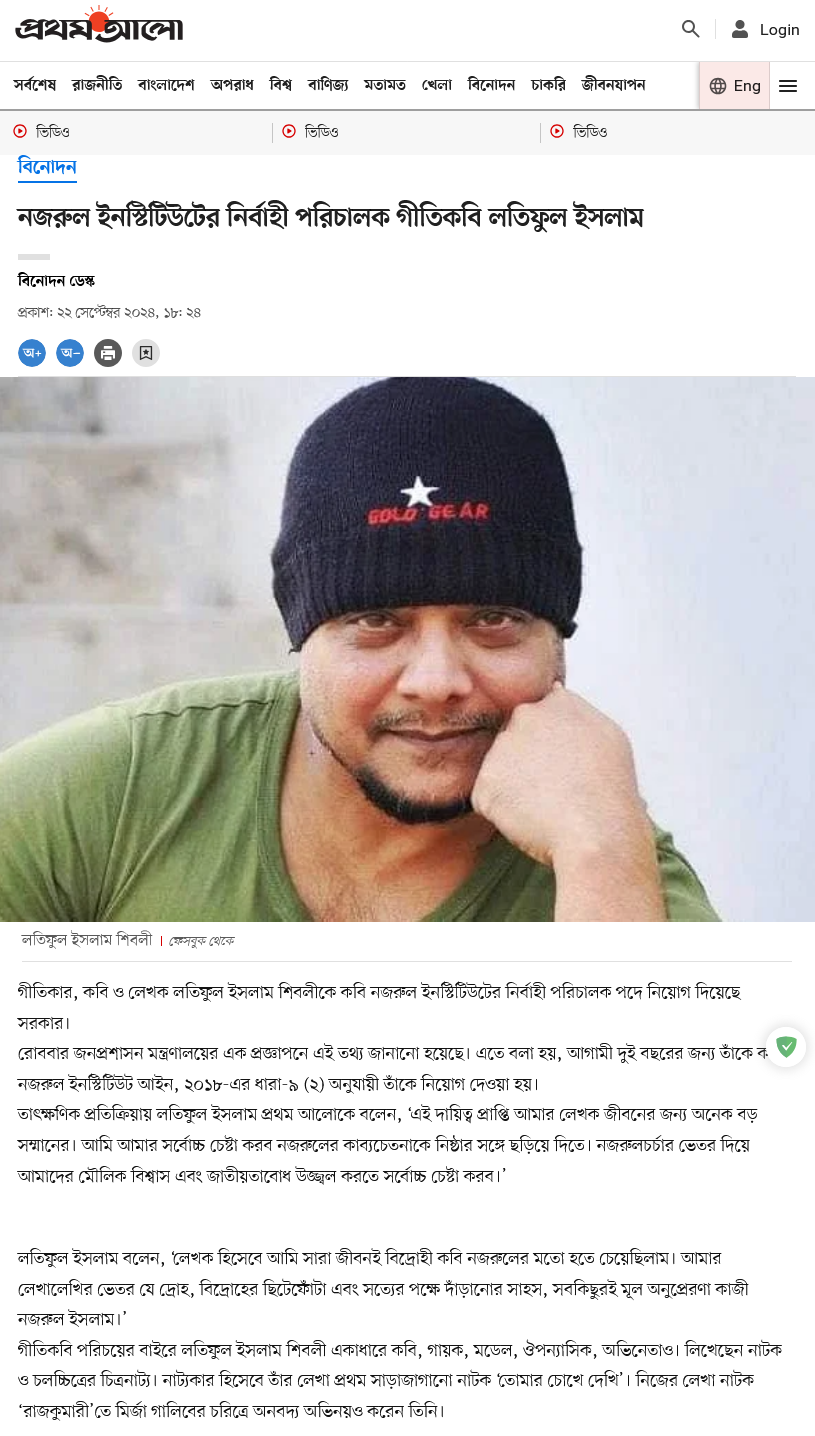Screen dimensions: 815x1436
Task: Switch language to Eng
Action: coord(735,86)
